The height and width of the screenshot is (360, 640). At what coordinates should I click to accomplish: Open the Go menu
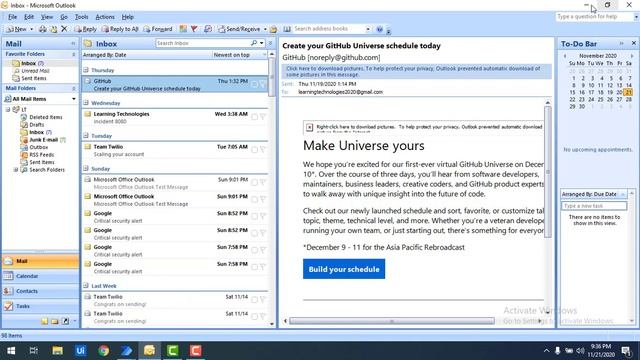[64, 17]
